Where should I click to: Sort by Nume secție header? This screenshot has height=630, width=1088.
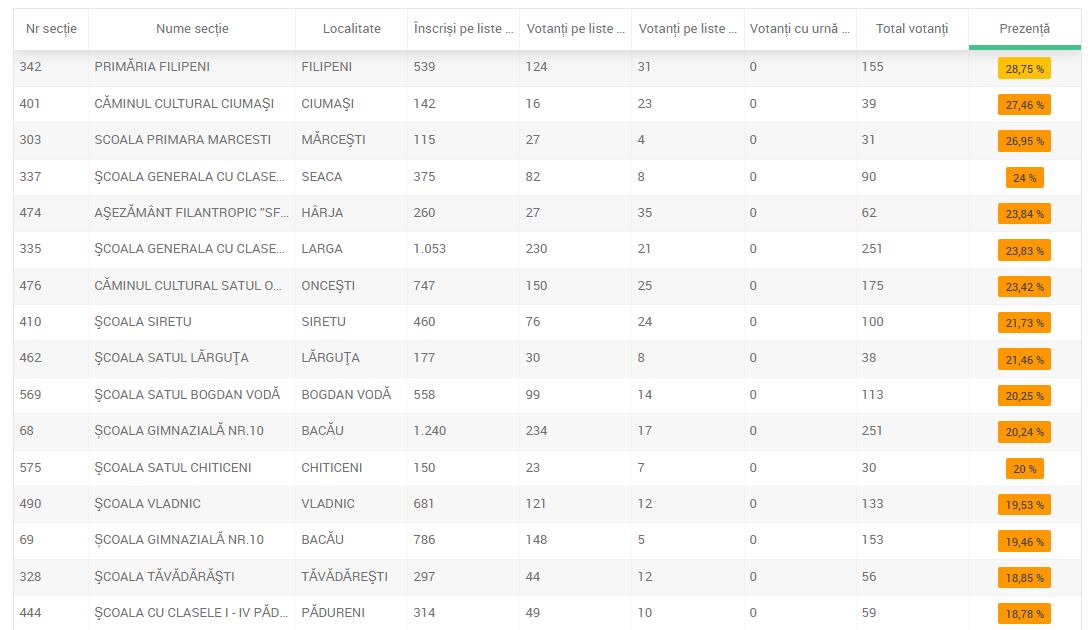[x=192, y=29]
